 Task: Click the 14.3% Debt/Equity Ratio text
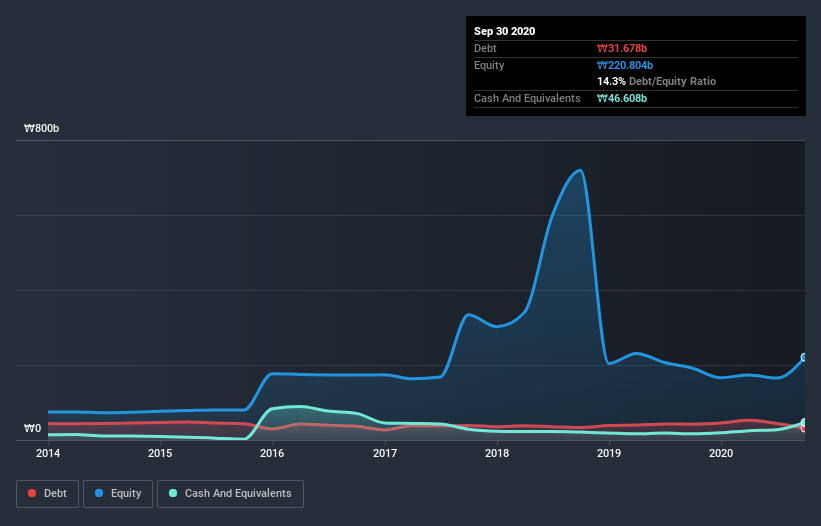(x=657, y=82)
